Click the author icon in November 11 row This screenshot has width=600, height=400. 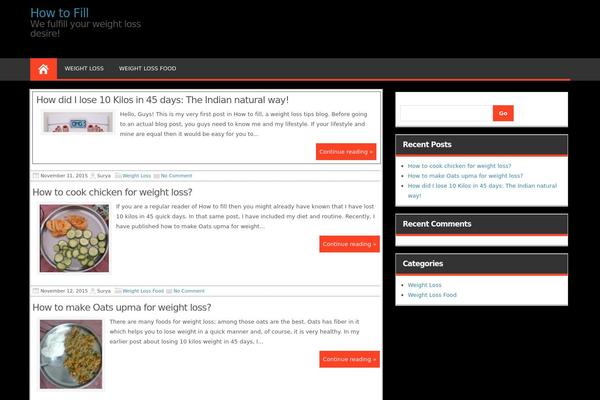93,176
